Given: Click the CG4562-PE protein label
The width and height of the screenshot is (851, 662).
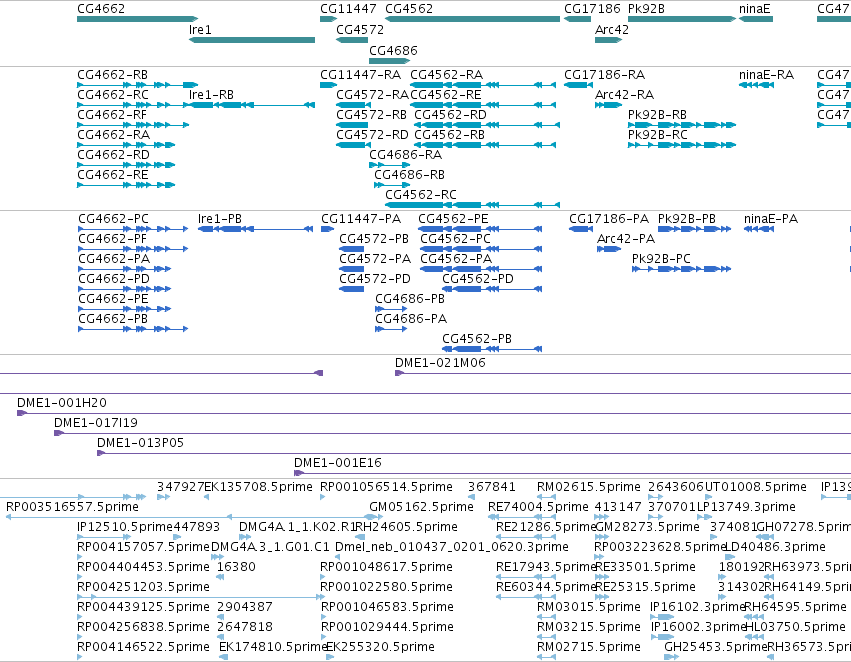Looking at the screenshot, I should [x=453, y=219].
